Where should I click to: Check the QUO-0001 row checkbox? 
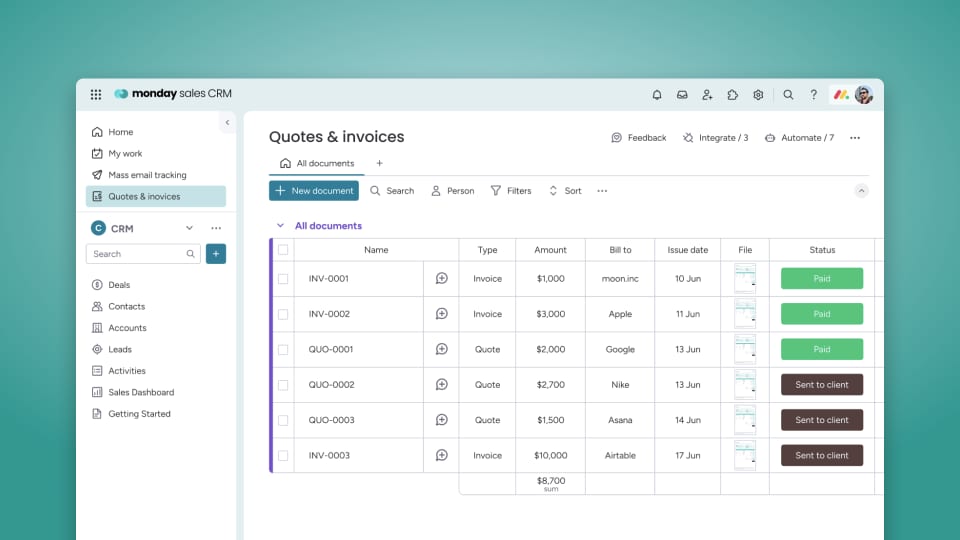283,350
